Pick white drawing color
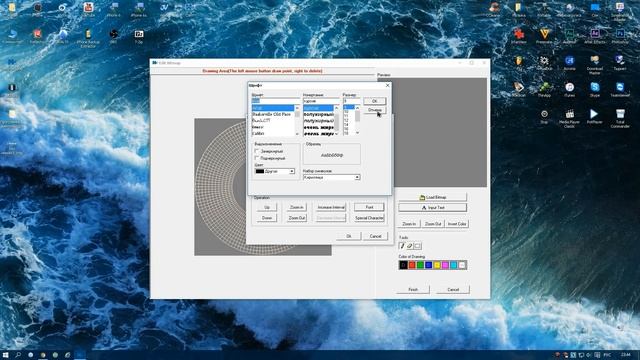Image resolution: width=640 pixels, height=360 pixels. tap(462, 265)
